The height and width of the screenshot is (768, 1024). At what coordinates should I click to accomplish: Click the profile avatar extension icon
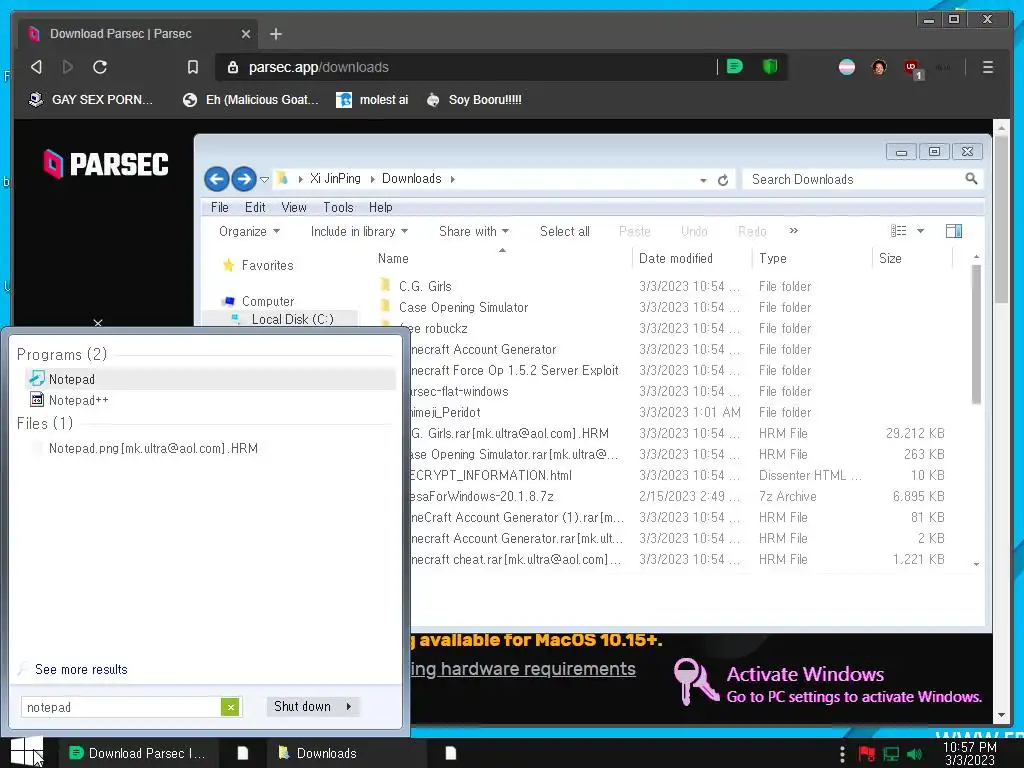879,67
